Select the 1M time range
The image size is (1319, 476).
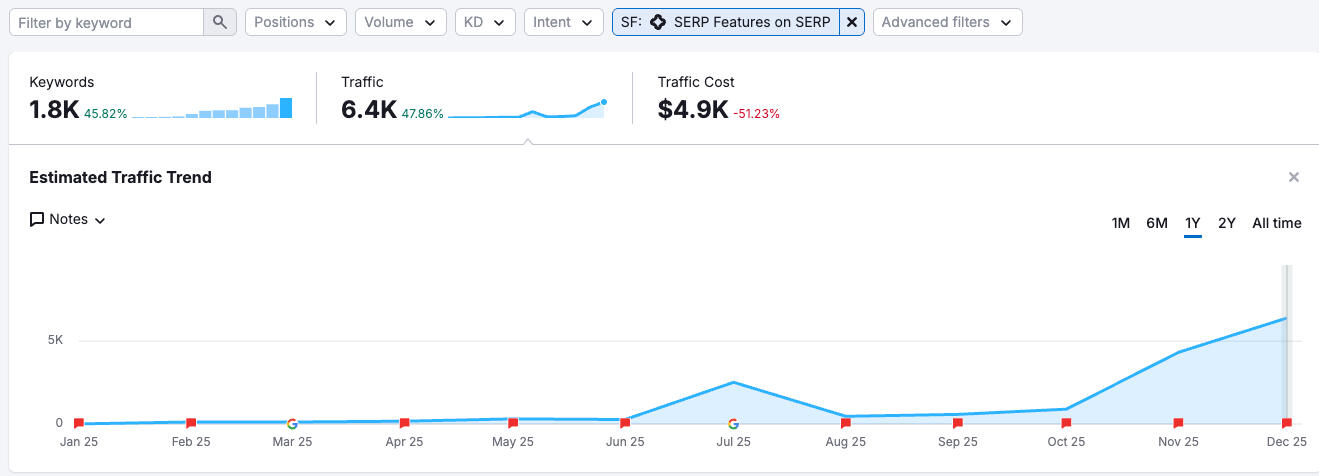[x=1120, y=223]
